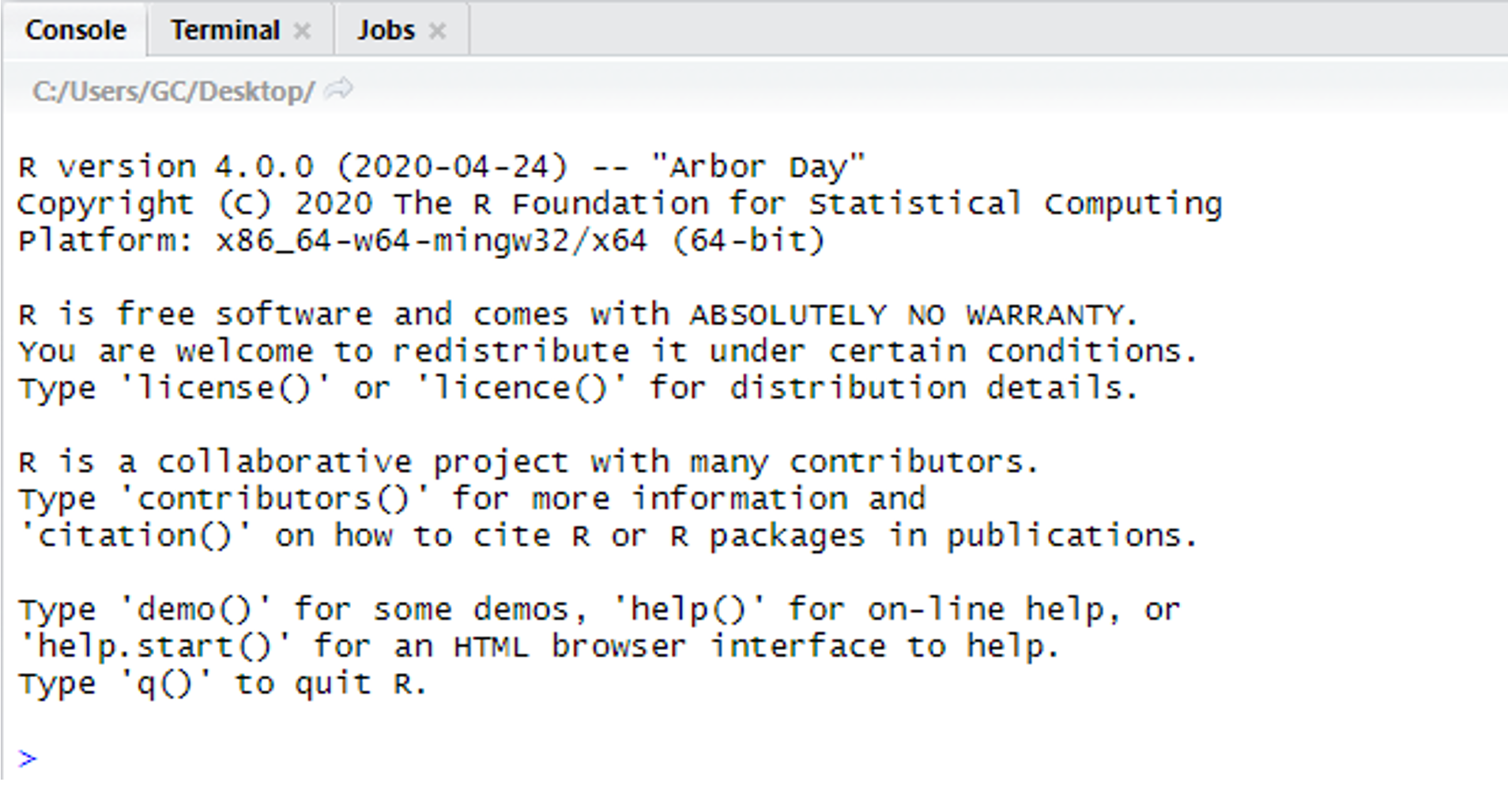Close the Jobs tab
The width and height of the screenshot is (1508, 812).
[x=437, y=31]
